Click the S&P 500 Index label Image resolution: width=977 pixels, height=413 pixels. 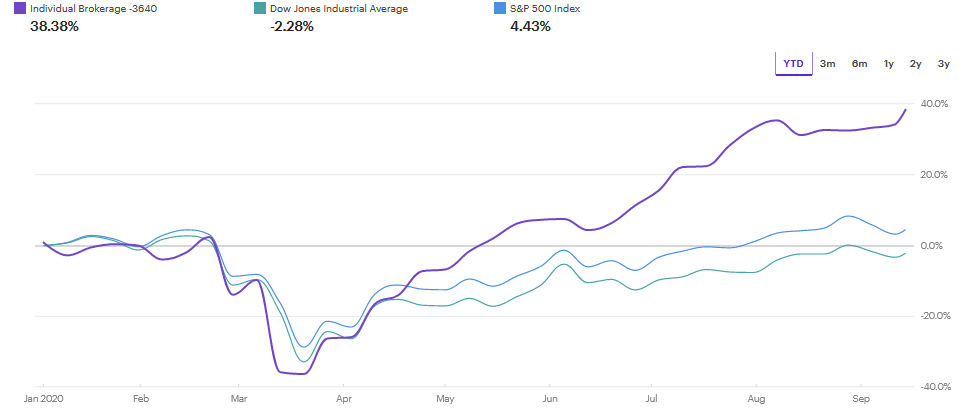click(552, 8)
